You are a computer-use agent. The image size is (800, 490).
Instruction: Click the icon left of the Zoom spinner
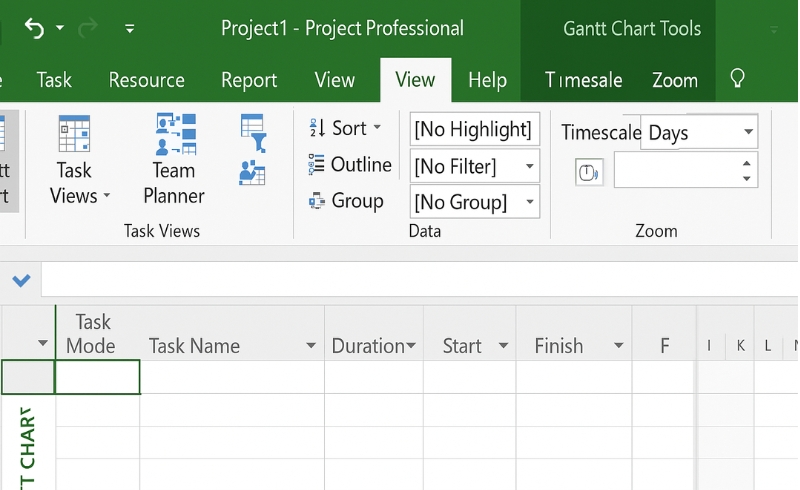589,173
